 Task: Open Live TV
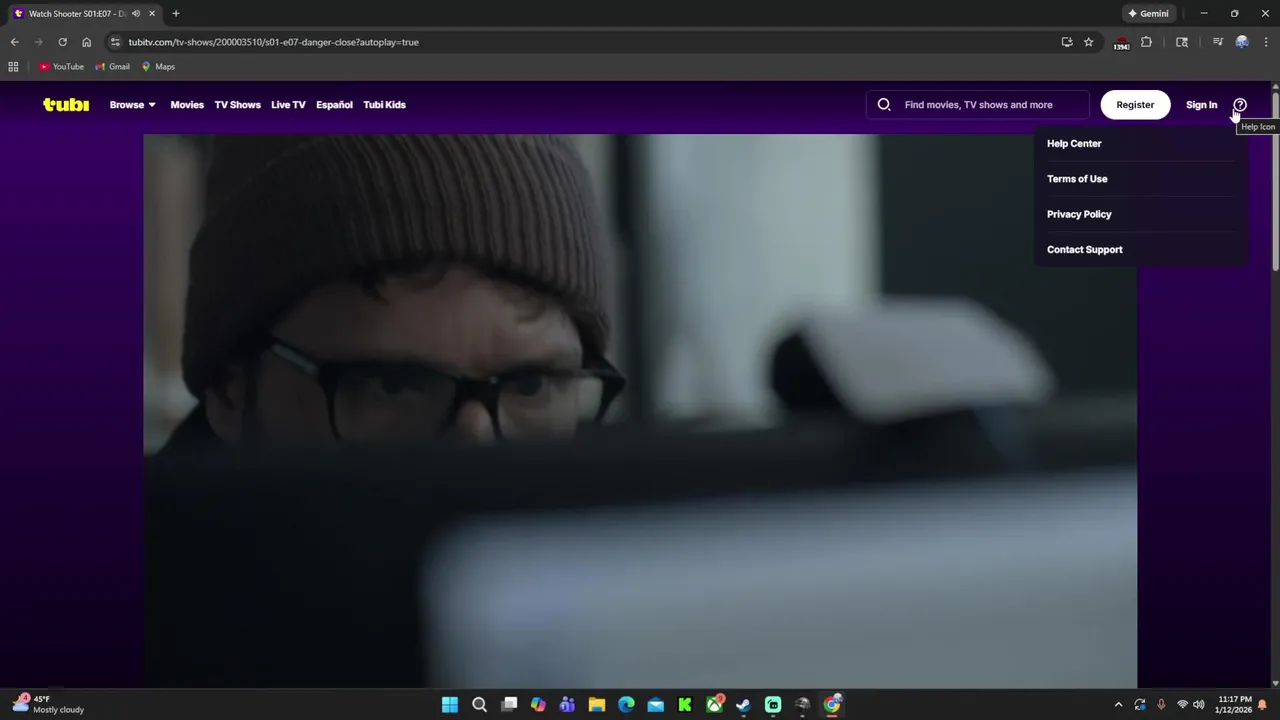[x=288, y=104]
